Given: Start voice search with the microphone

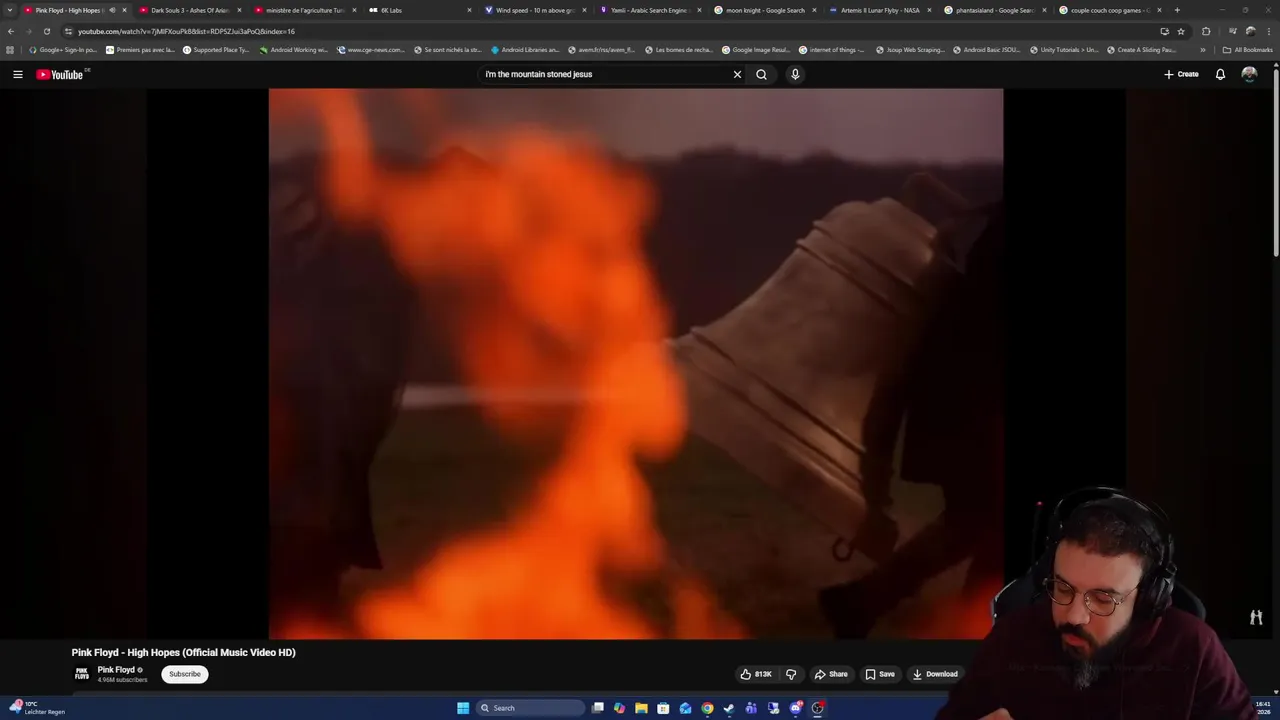Looking at the screenshot, I should (x=795, y=74).
